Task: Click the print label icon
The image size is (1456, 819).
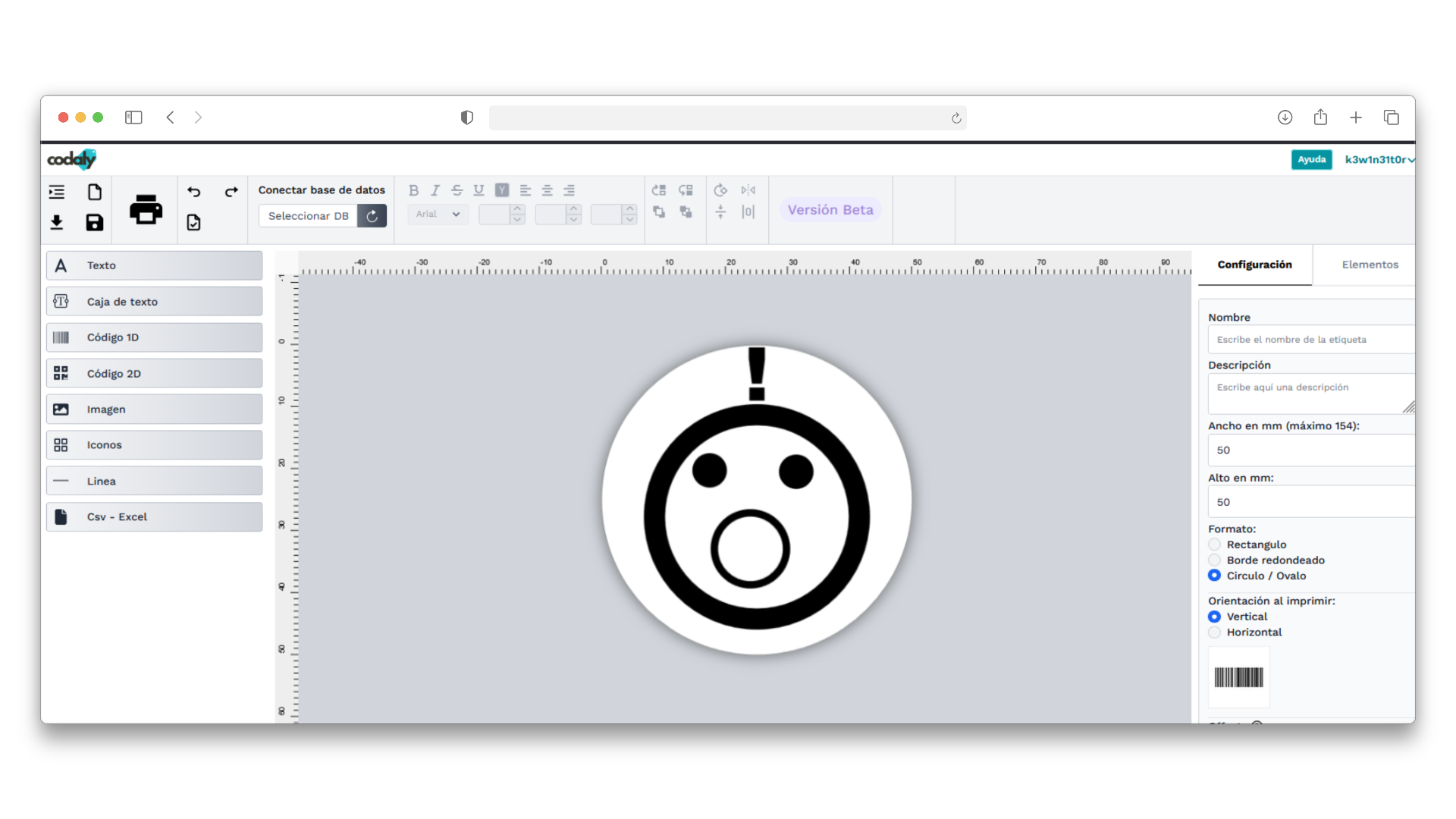Action: click(146, 209)
